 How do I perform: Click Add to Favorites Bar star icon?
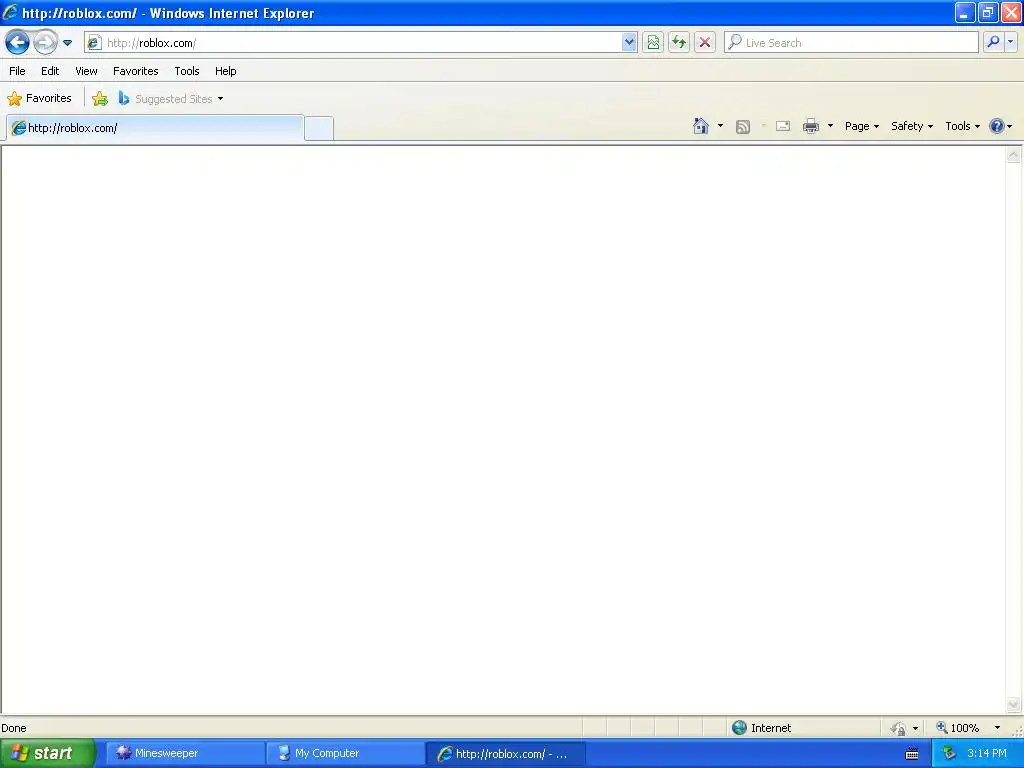coord(100,99)
